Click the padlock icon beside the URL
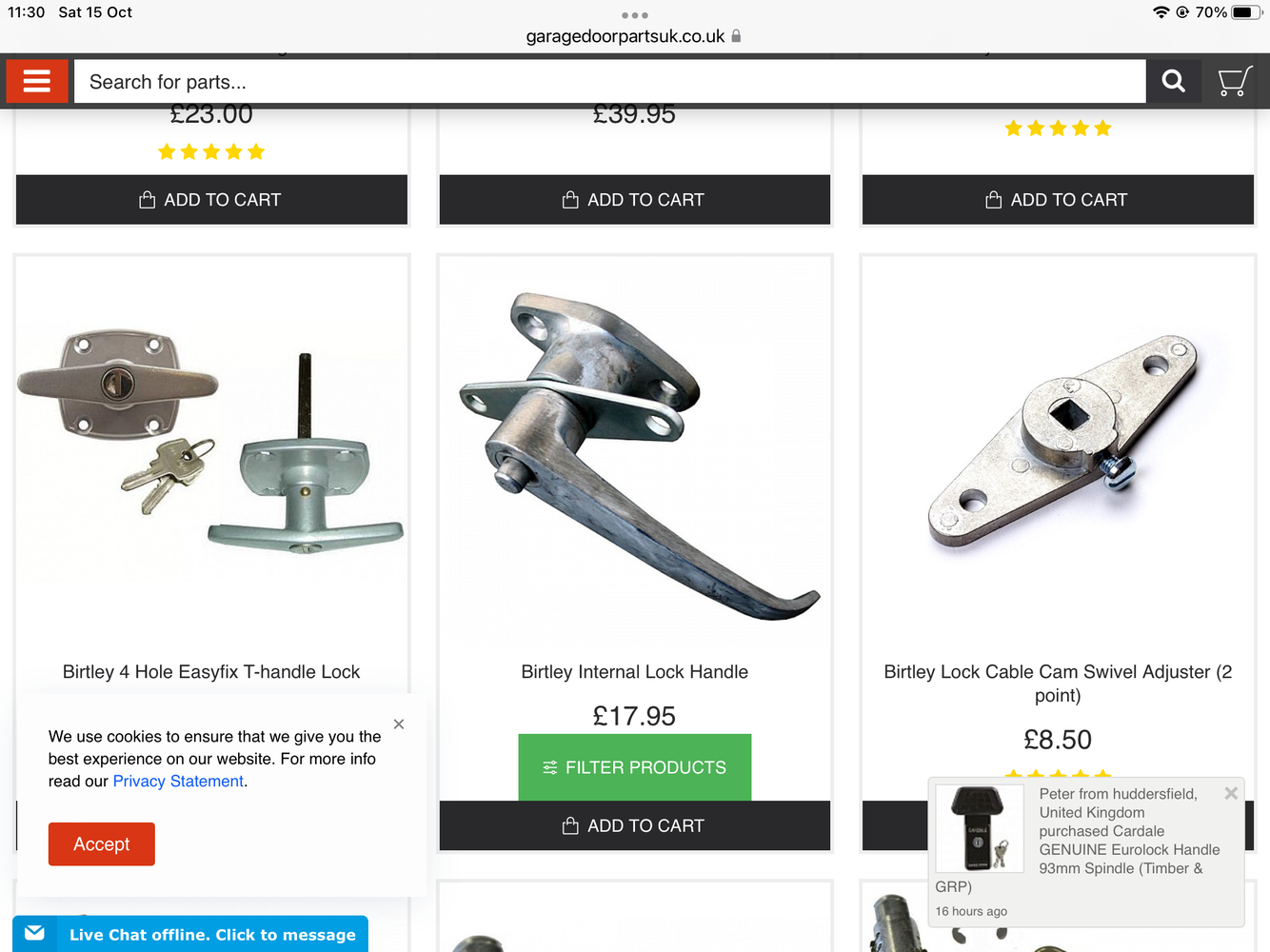This screenshot has width=1270, height=952. pos(736,36)
